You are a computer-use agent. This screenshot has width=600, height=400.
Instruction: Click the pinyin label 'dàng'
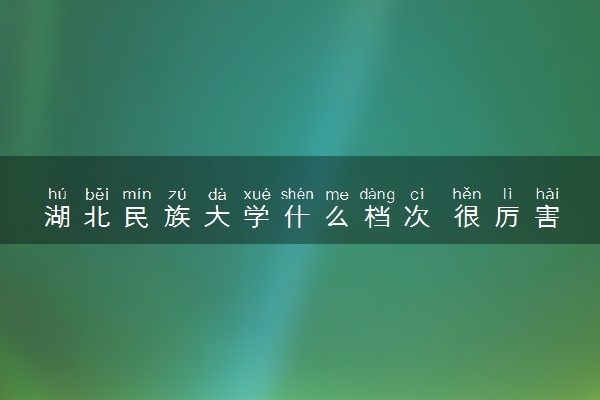[x=377, y=195]
